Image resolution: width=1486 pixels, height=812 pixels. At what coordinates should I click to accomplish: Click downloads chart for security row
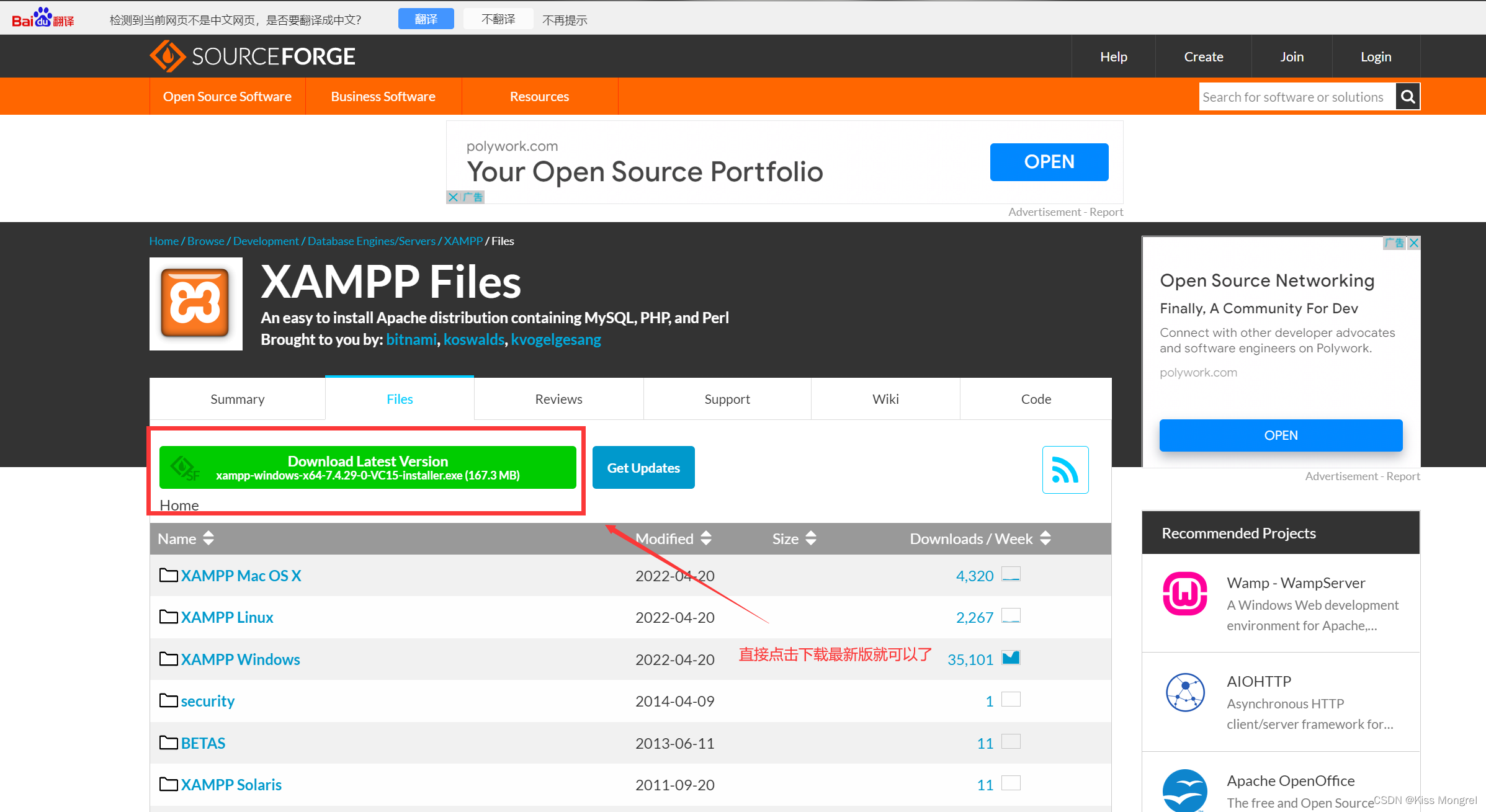tap(1011, 699)
